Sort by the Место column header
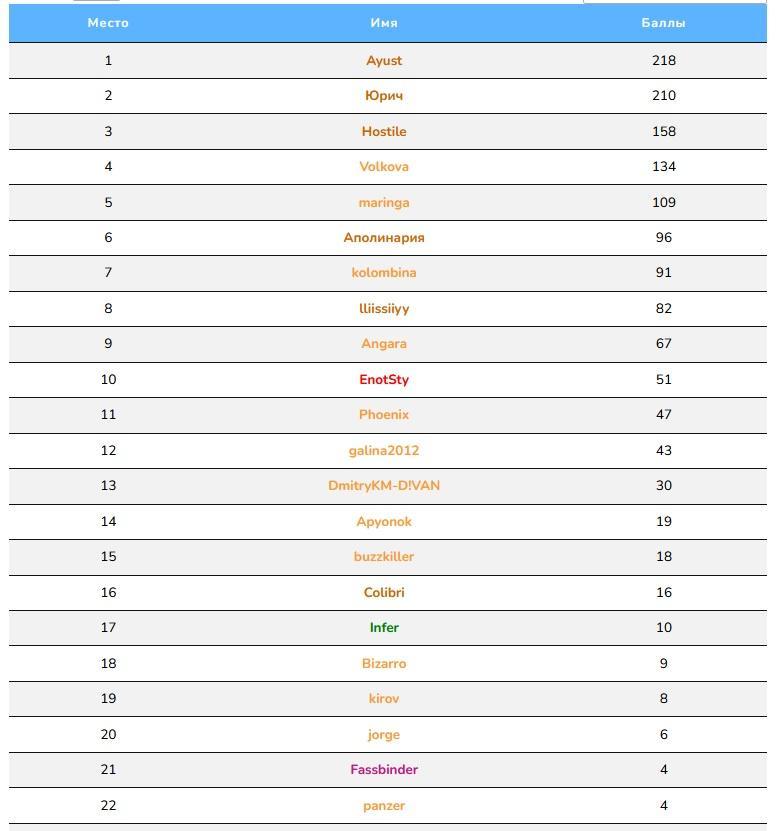 pos(108,23)
